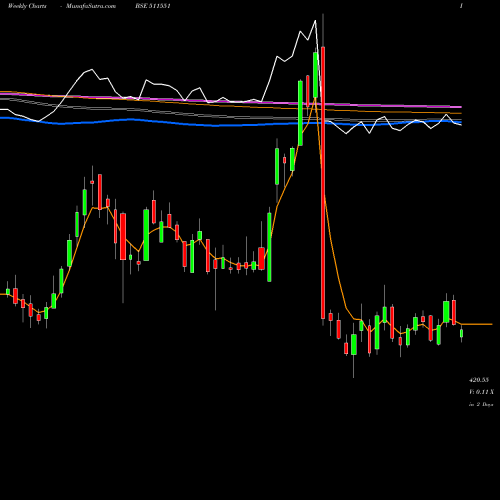Click the tallest red candlestick

[323, 183]
